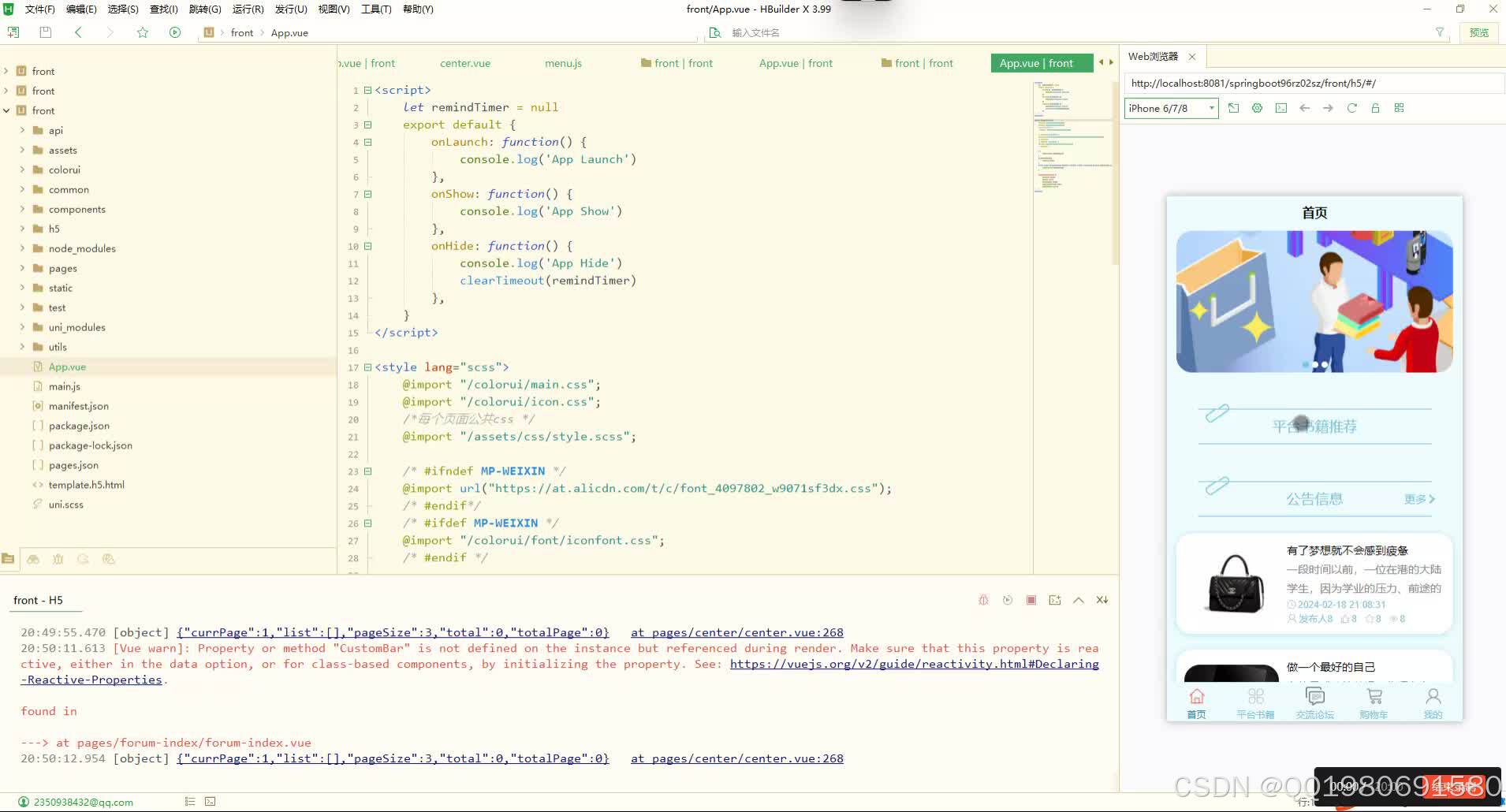Switch to menu.js tab
Screen dimensions: 1506x812
[x=563, y=63]
